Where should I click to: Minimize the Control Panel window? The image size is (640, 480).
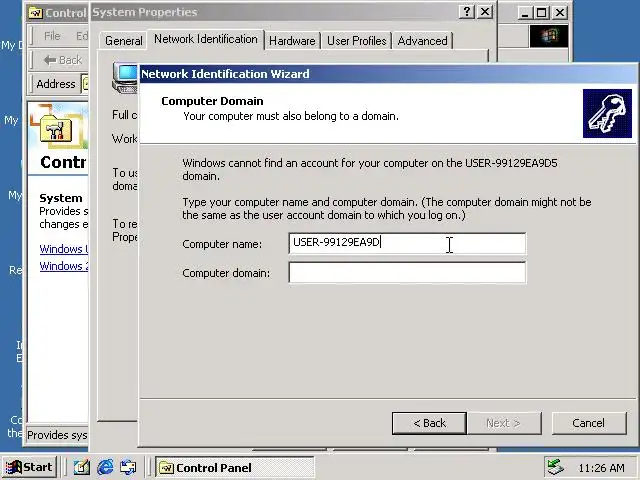(524, 13)
